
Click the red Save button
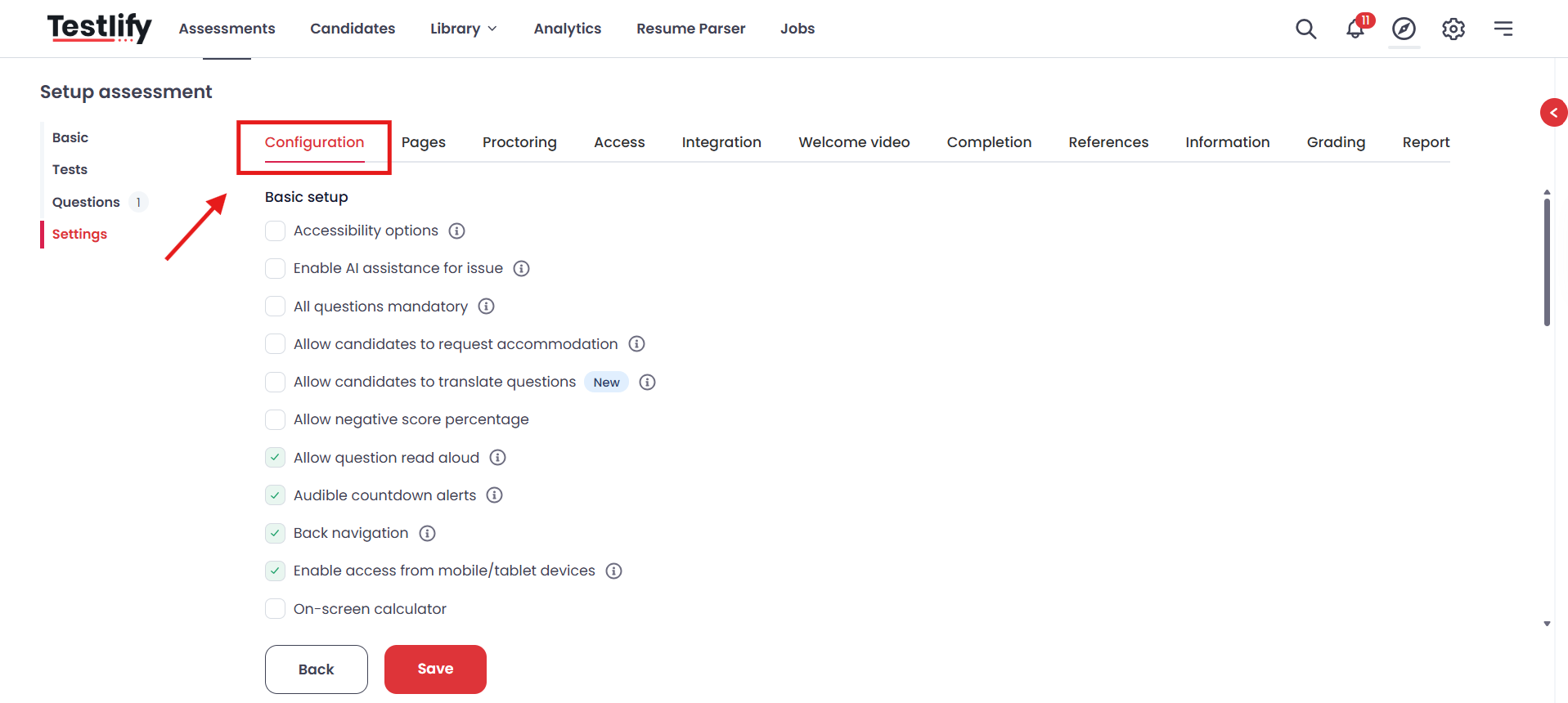[435, 669]
